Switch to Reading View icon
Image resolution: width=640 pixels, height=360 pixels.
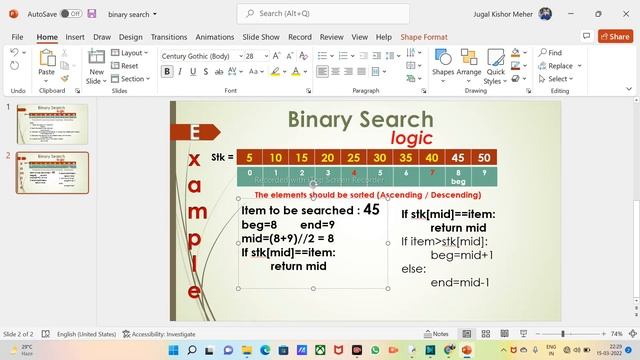pyautogui.click(x=504, y=334)
